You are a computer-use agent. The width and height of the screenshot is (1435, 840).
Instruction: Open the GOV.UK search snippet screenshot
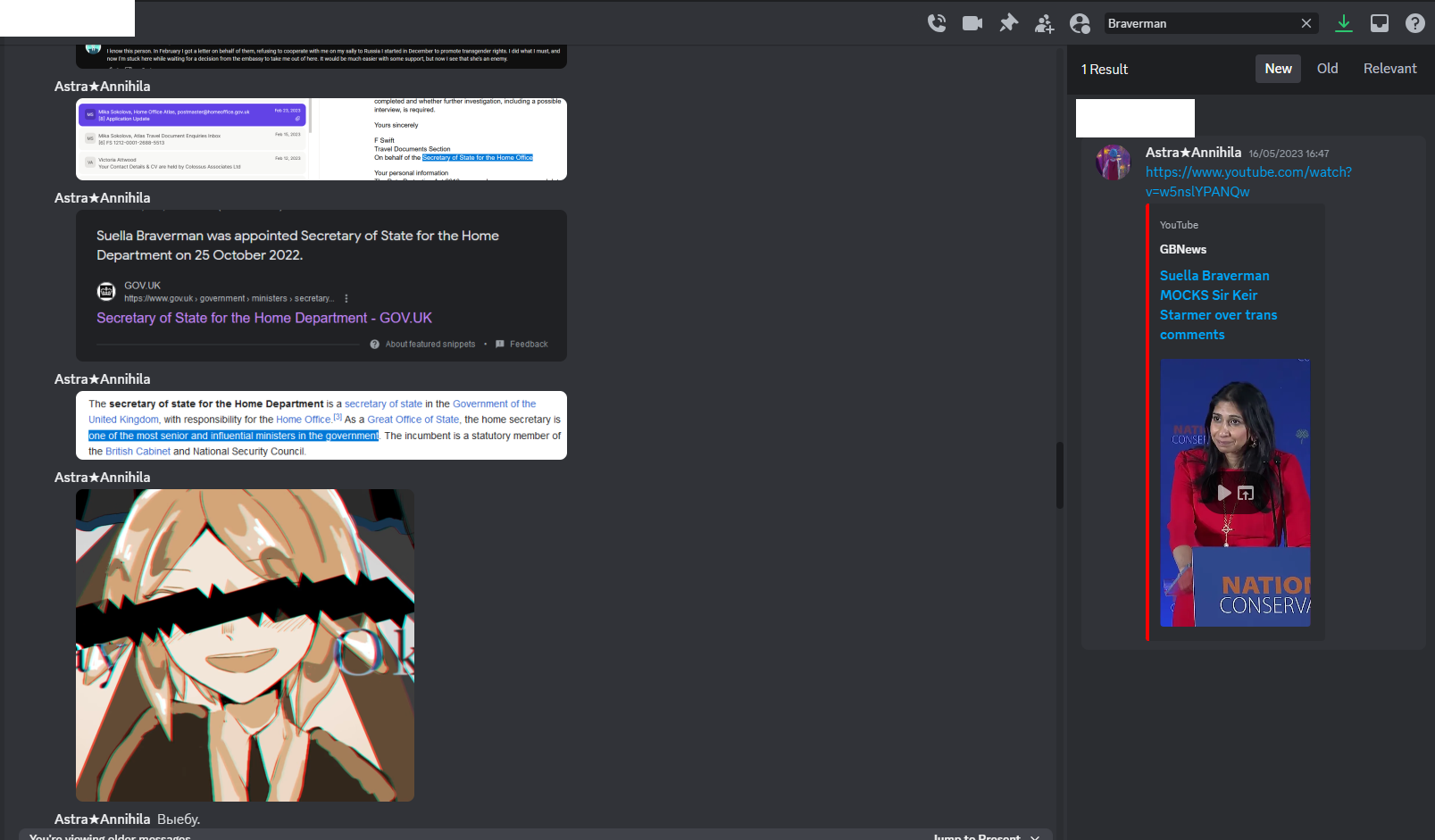(x=321, y=286)
